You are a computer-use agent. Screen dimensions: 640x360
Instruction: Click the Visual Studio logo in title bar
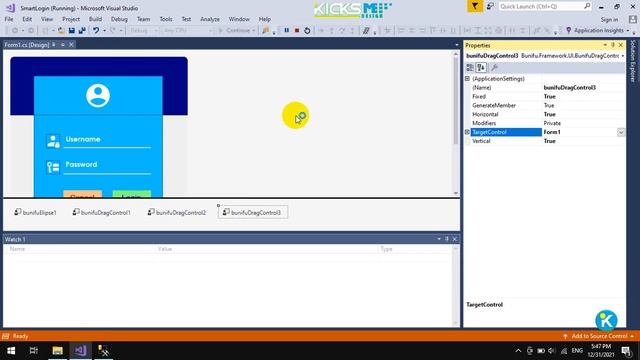10,8
